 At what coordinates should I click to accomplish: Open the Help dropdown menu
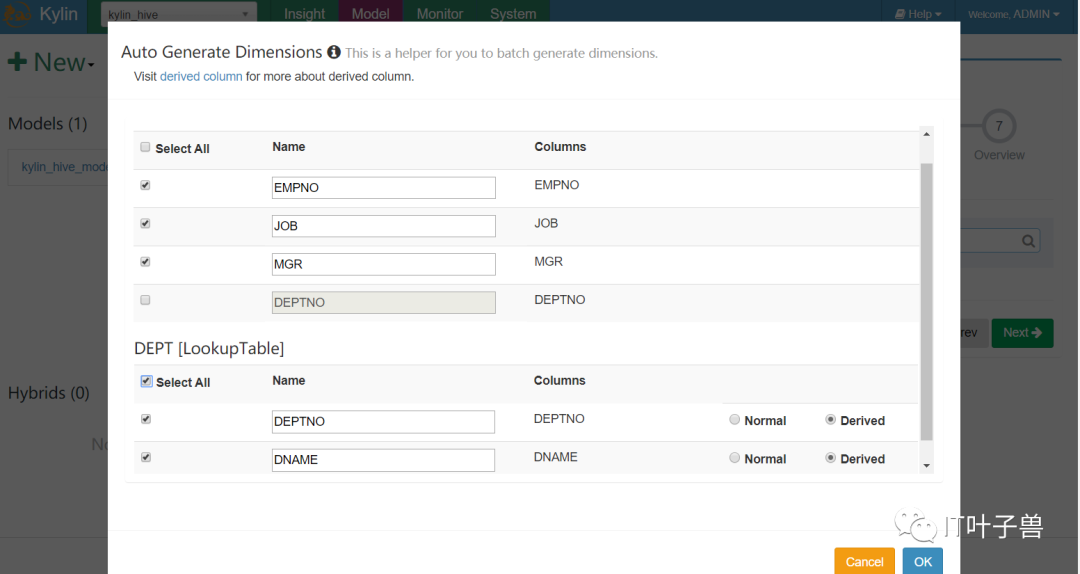[917, 14]
